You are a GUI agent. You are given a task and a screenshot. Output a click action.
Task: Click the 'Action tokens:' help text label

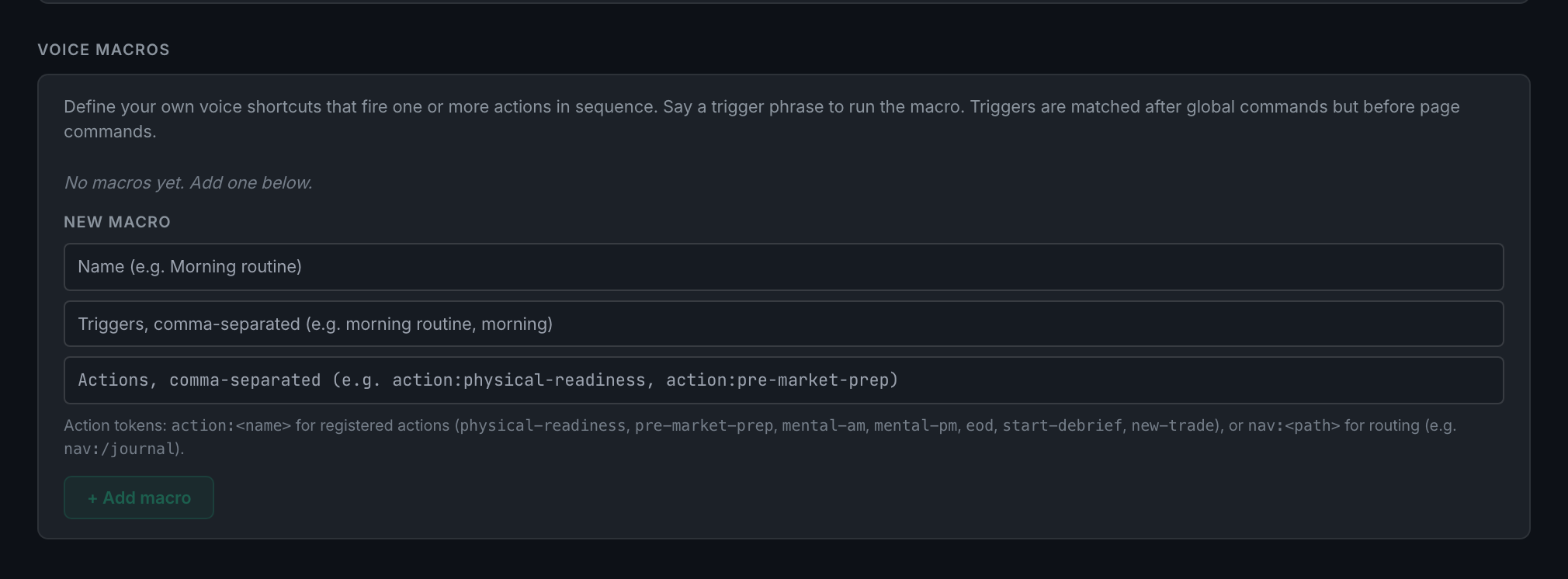pyautogui.click(x=115, y=425)
